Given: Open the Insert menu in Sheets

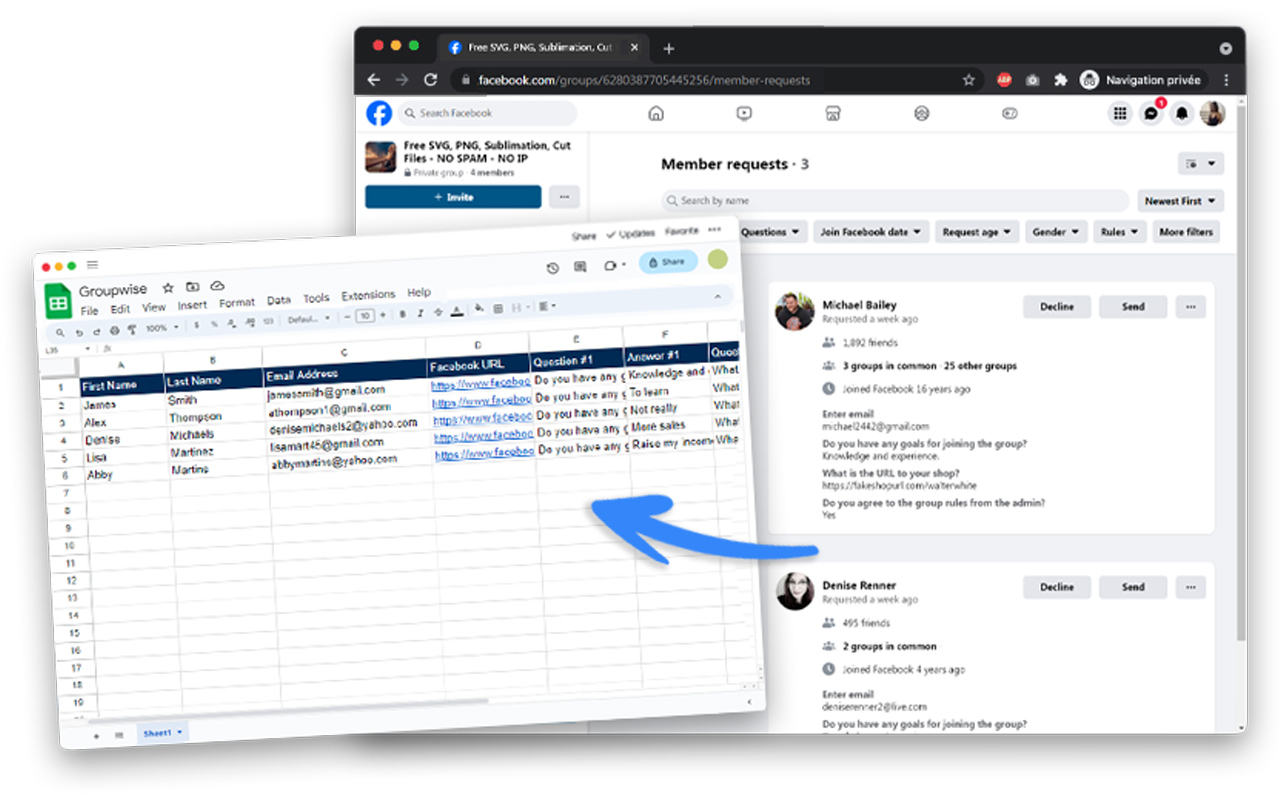Looking at the screenshot, I should tap(192, 305).
